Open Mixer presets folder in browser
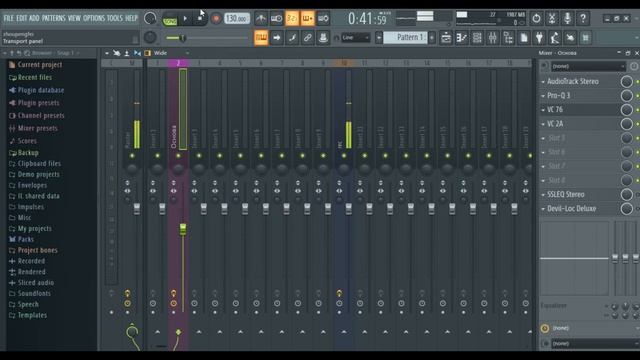The height and width of the screenshot is (360, 640). coord(38,128)
